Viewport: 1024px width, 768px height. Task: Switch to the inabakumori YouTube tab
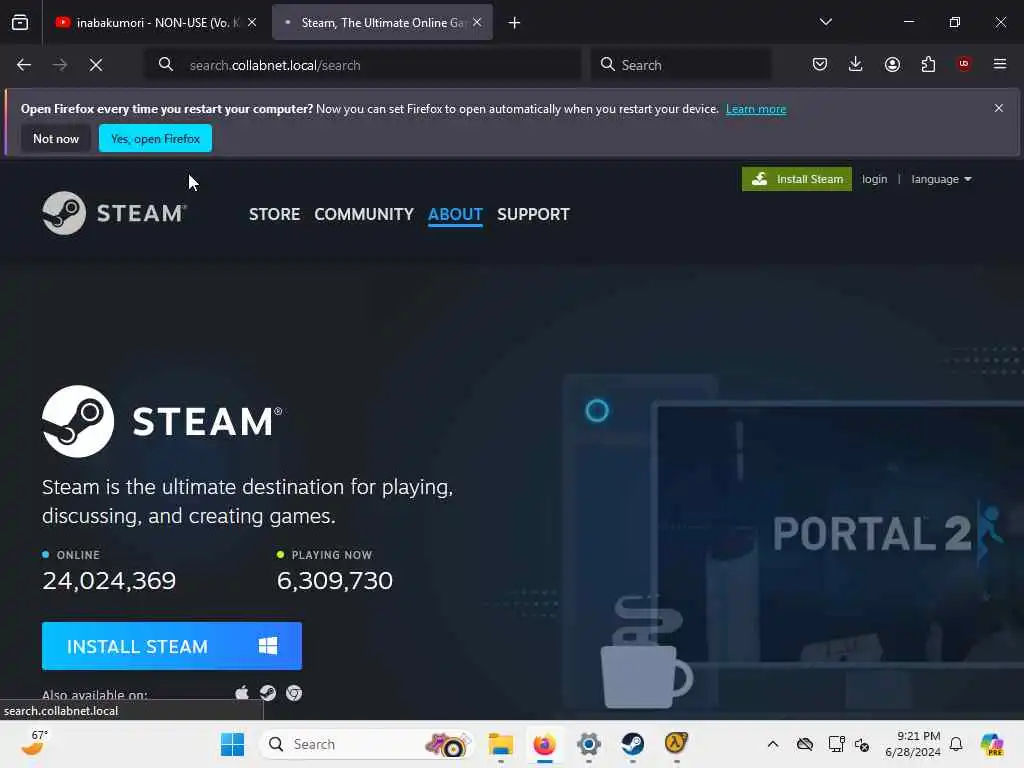155,22
